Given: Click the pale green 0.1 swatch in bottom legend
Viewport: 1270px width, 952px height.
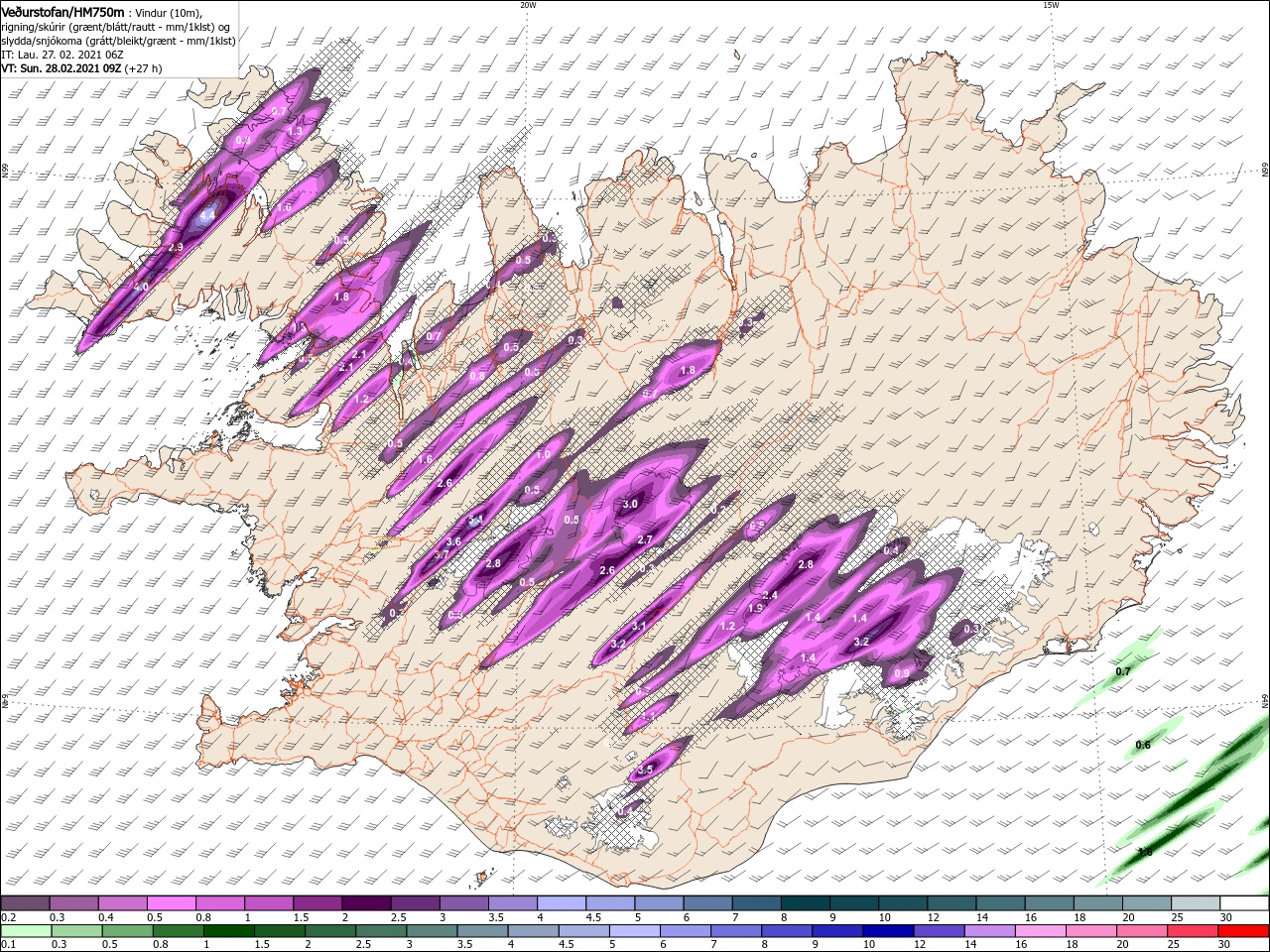Looking at the screenshot, I should tap(26, 931).
